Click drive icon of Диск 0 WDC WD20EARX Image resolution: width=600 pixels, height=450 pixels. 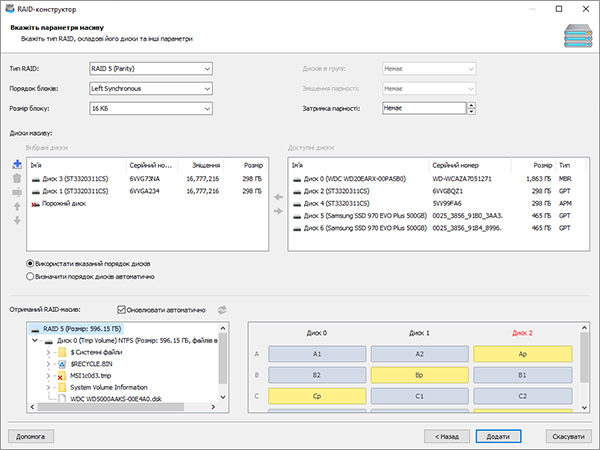coord(297,179)
